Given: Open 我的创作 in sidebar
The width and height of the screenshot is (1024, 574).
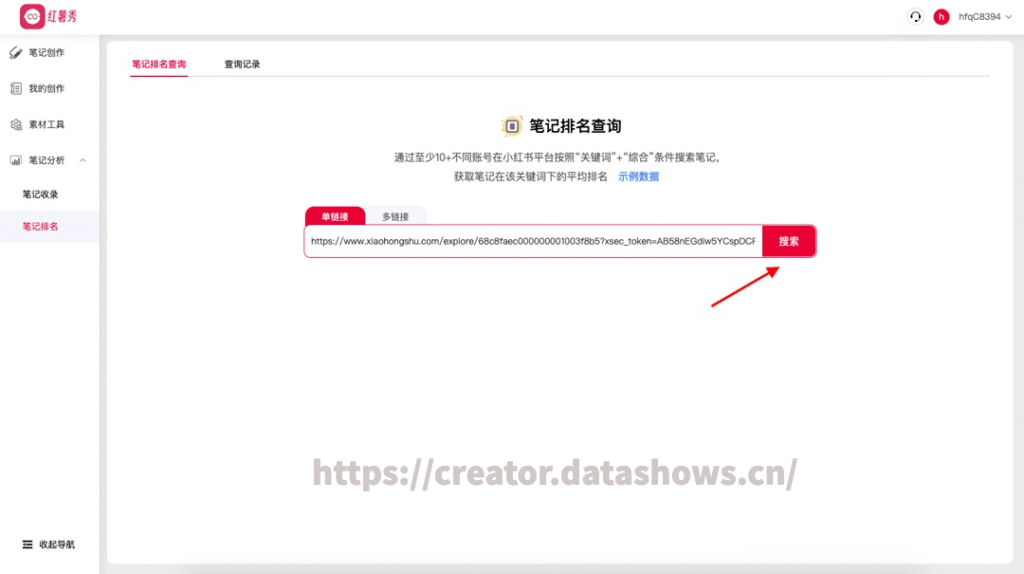Looking at the screenshot, I should pos(46,88).
